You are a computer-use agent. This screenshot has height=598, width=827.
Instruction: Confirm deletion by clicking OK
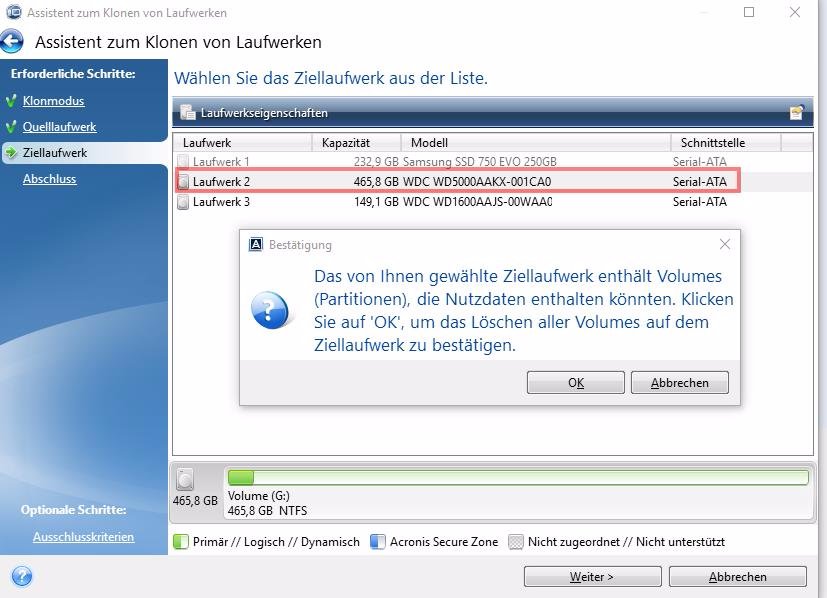pyautogui.click(x=576, y=383)
